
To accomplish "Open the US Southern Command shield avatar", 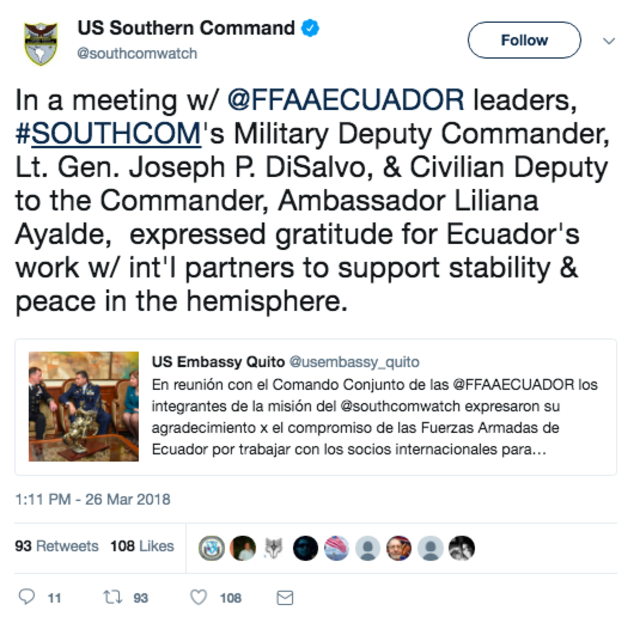I will [40, 43].
